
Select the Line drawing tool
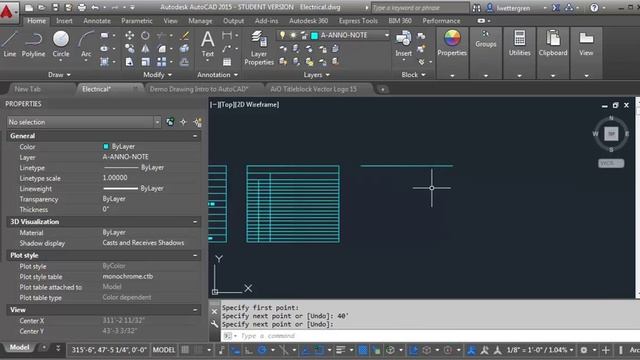pos(9,44)
